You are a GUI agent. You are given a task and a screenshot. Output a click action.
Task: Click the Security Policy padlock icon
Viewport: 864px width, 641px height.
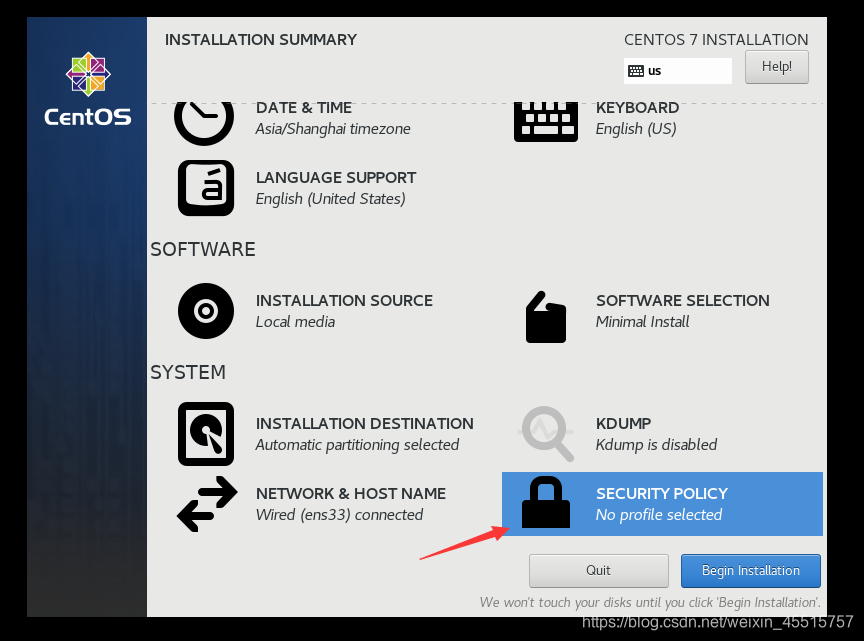(546, 502)
